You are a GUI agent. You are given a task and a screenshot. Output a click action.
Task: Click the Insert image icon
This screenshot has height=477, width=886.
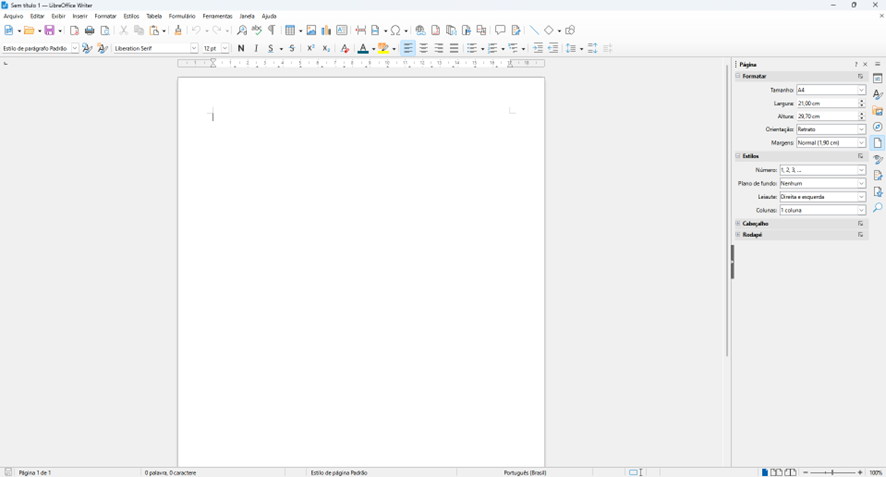point(311,31)
